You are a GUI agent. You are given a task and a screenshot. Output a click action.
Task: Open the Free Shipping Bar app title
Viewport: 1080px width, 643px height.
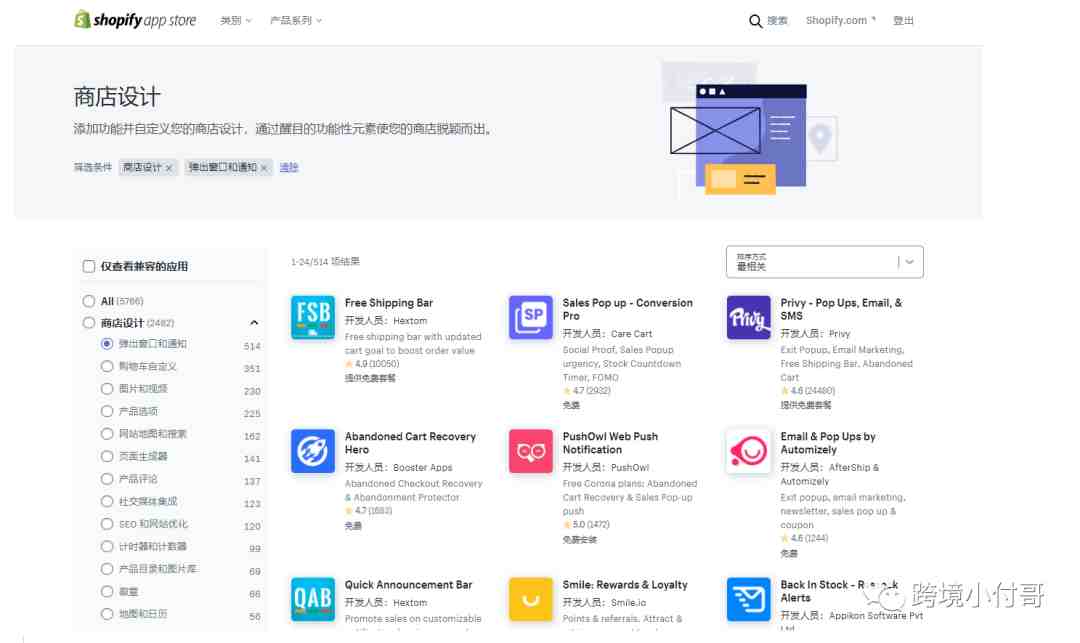click(389, 303)
